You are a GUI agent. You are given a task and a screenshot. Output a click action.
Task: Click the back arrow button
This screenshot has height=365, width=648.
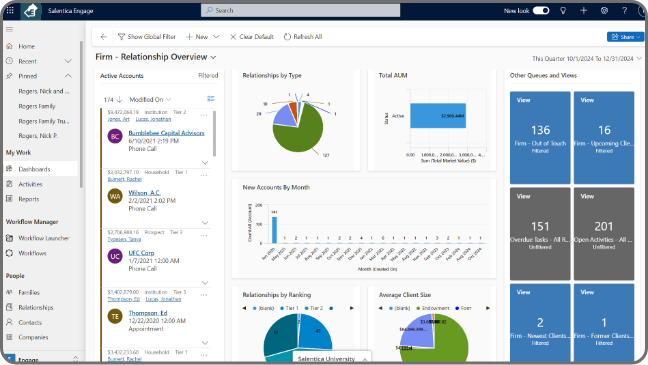coord(104,37)
